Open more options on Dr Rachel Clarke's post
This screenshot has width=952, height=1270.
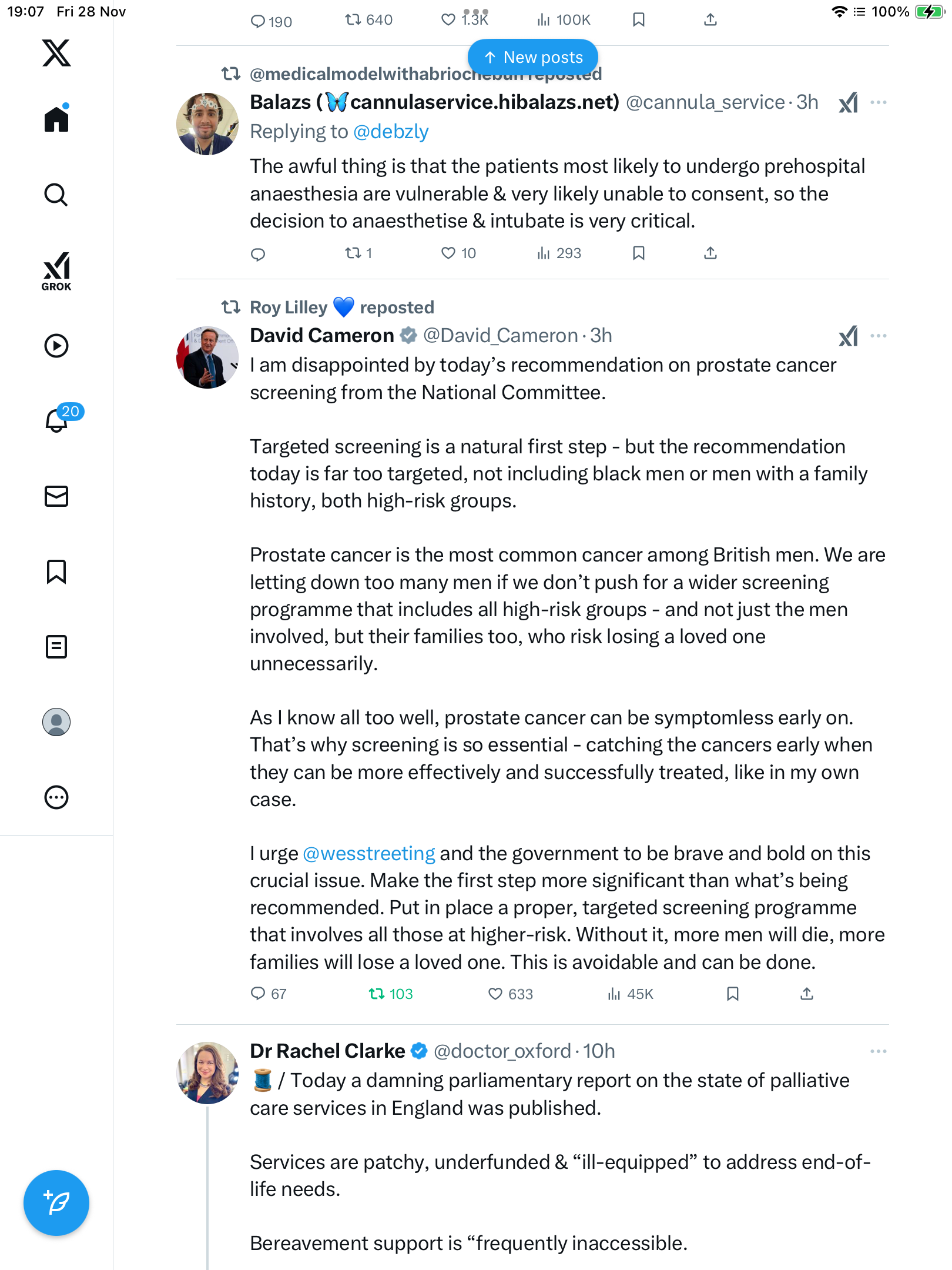(x=878, y=1051)
